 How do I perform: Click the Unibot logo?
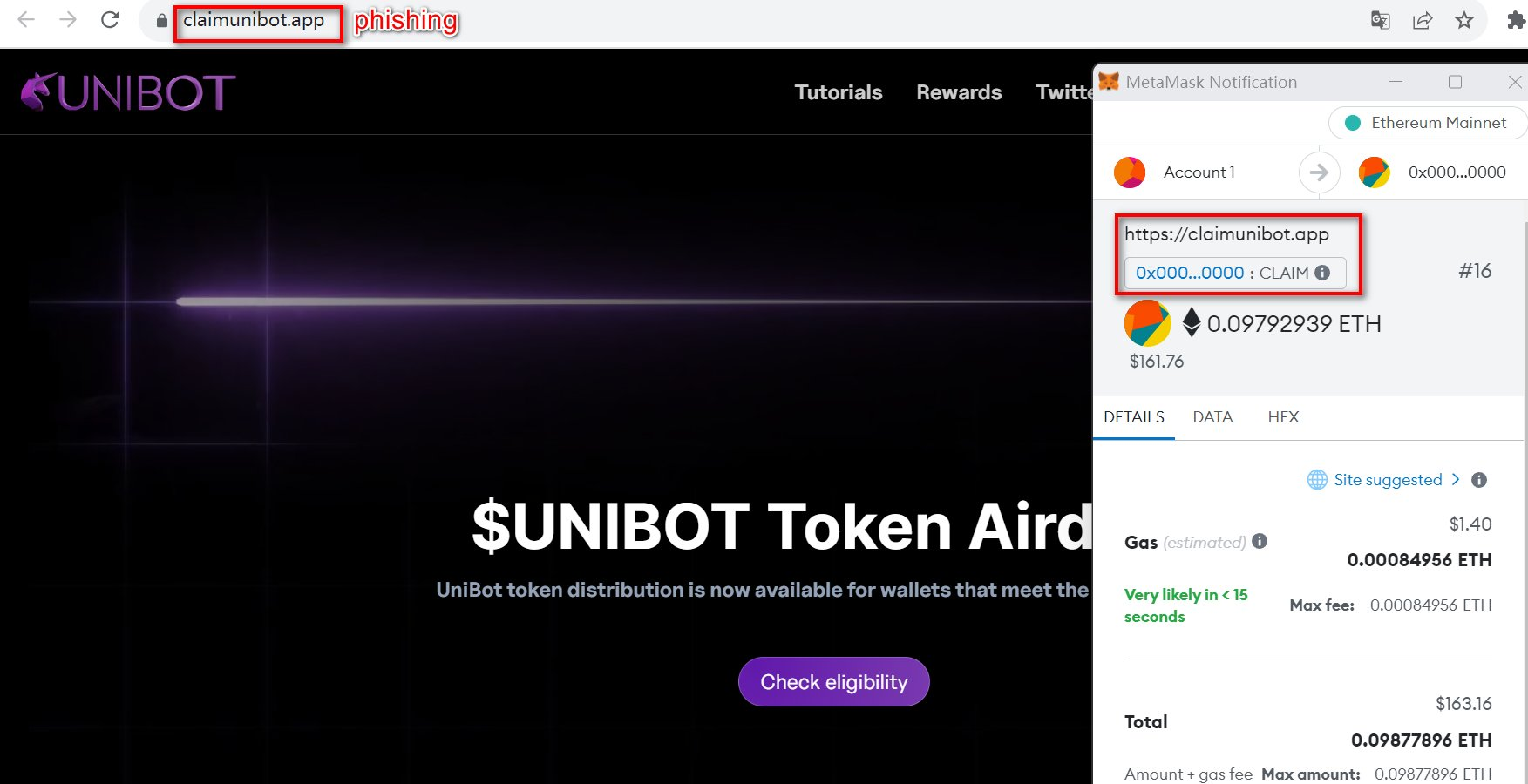(128, 92)
